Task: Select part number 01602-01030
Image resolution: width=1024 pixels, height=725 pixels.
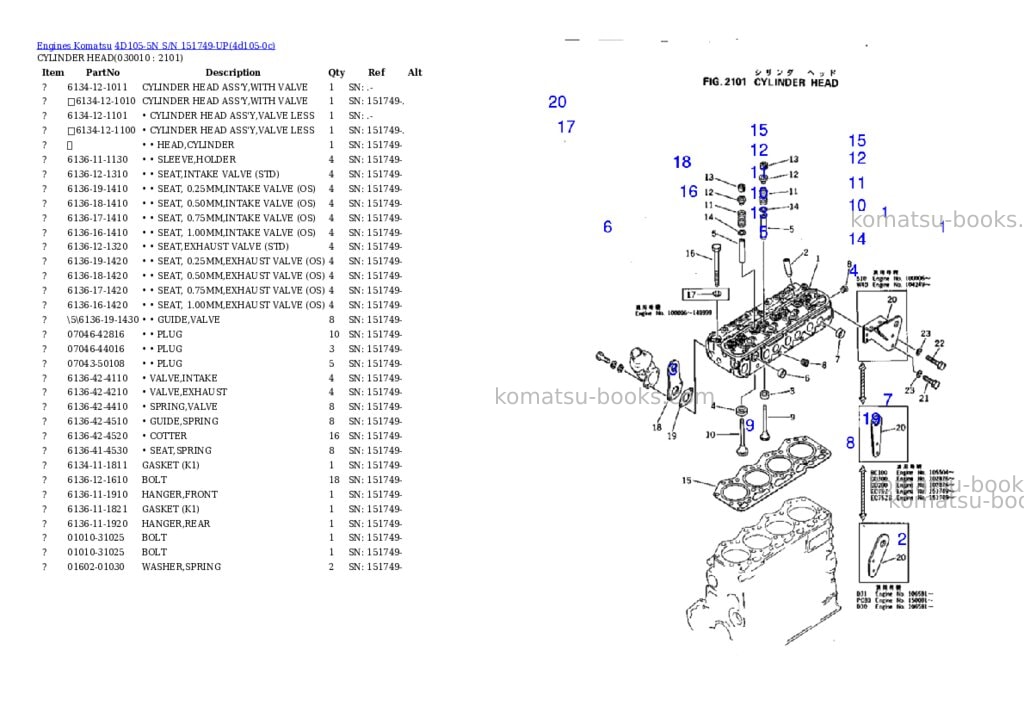Action: [95, 567]
